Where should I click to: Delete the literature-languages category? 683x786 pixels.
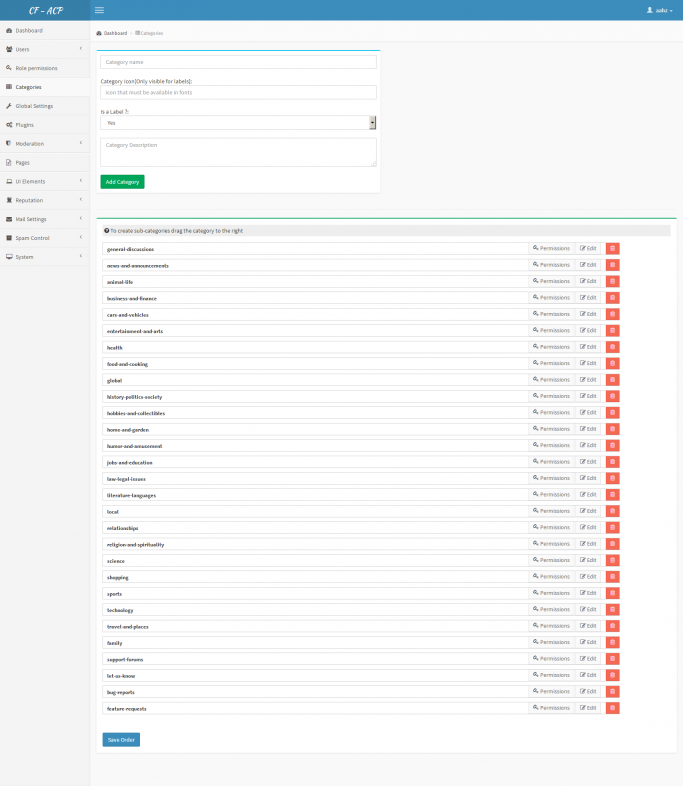click(x=612, y=495)
